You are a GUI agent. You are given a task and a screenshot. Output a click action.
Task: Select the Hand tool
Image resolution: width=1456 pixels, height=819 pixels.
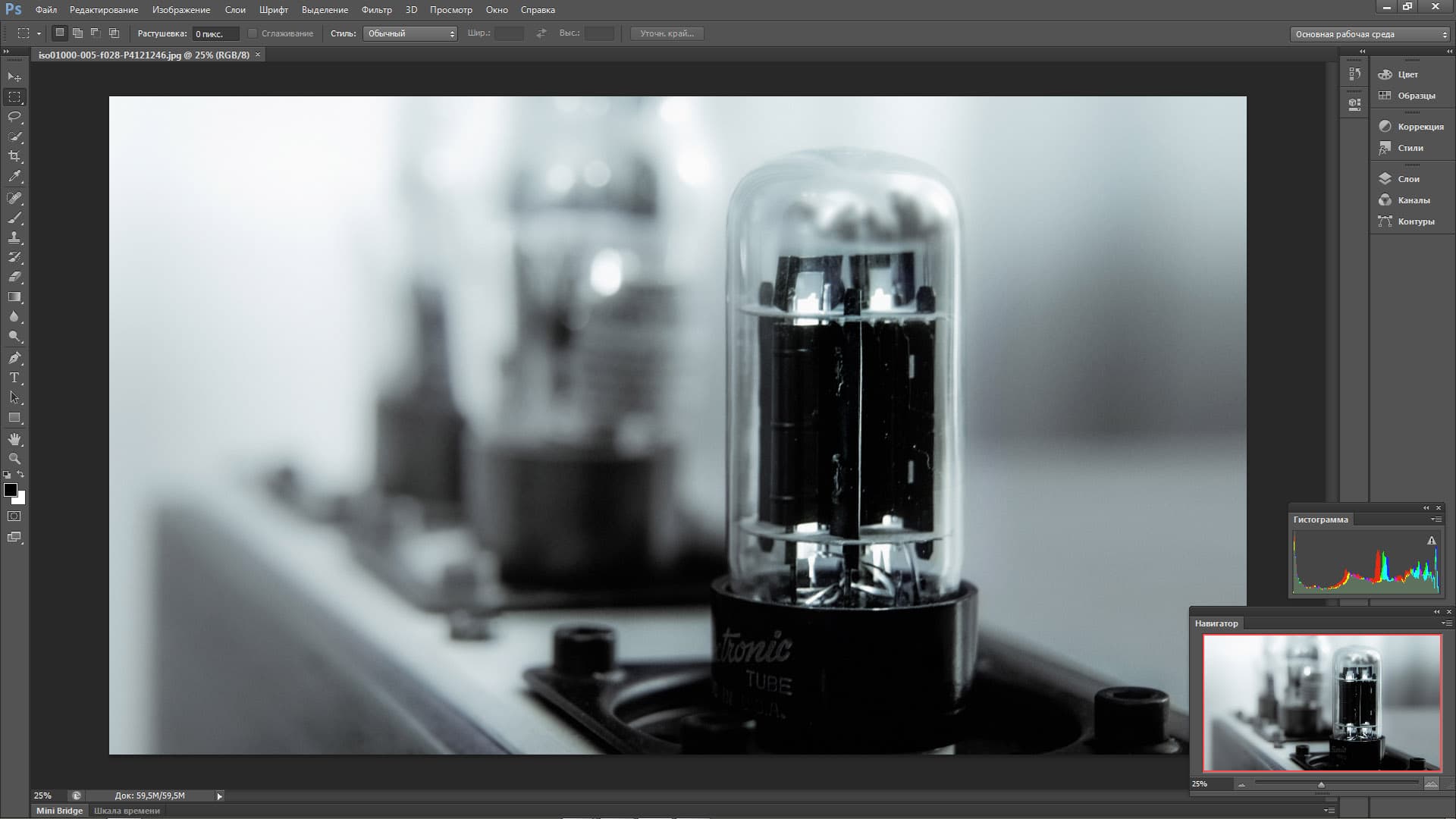click(x=14, y=439)
